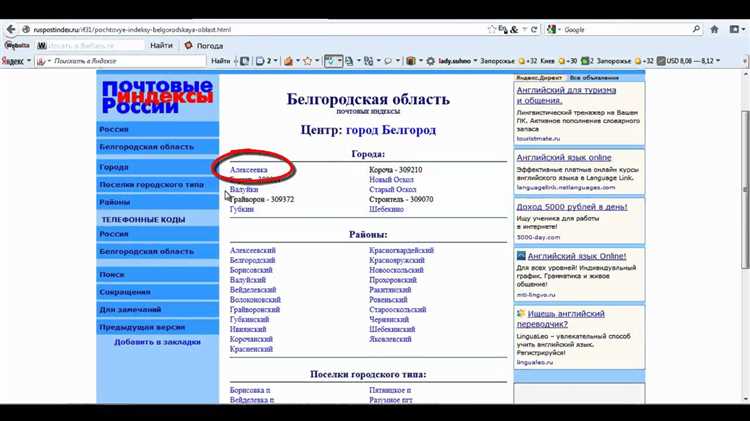The height and width of the screenshot is (421, 750).
Task: Open Города in the sidebar menu
Action: coord(158,167)
